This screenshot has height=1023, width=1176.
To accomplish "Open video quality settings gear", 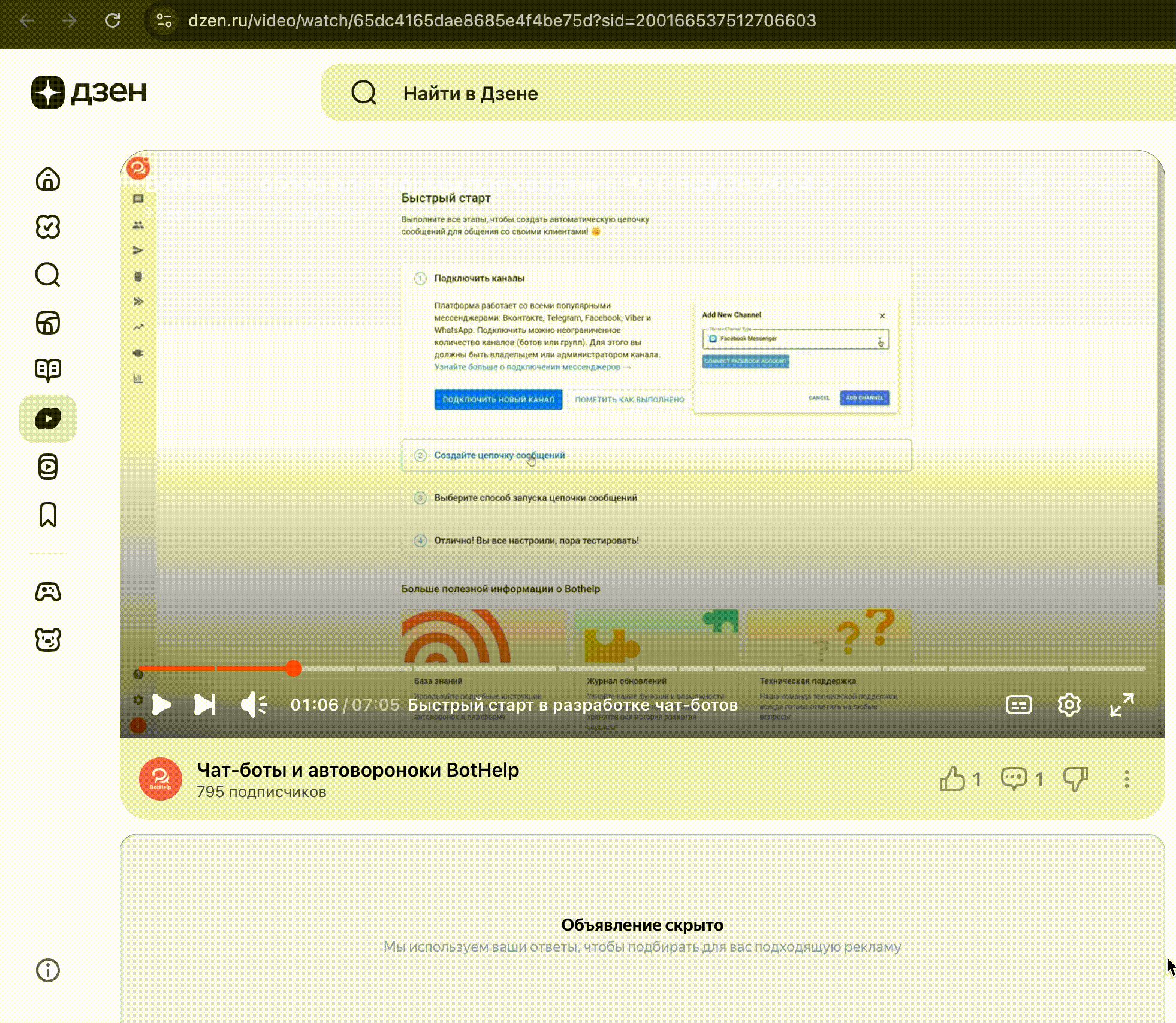I will (1069, 705).
